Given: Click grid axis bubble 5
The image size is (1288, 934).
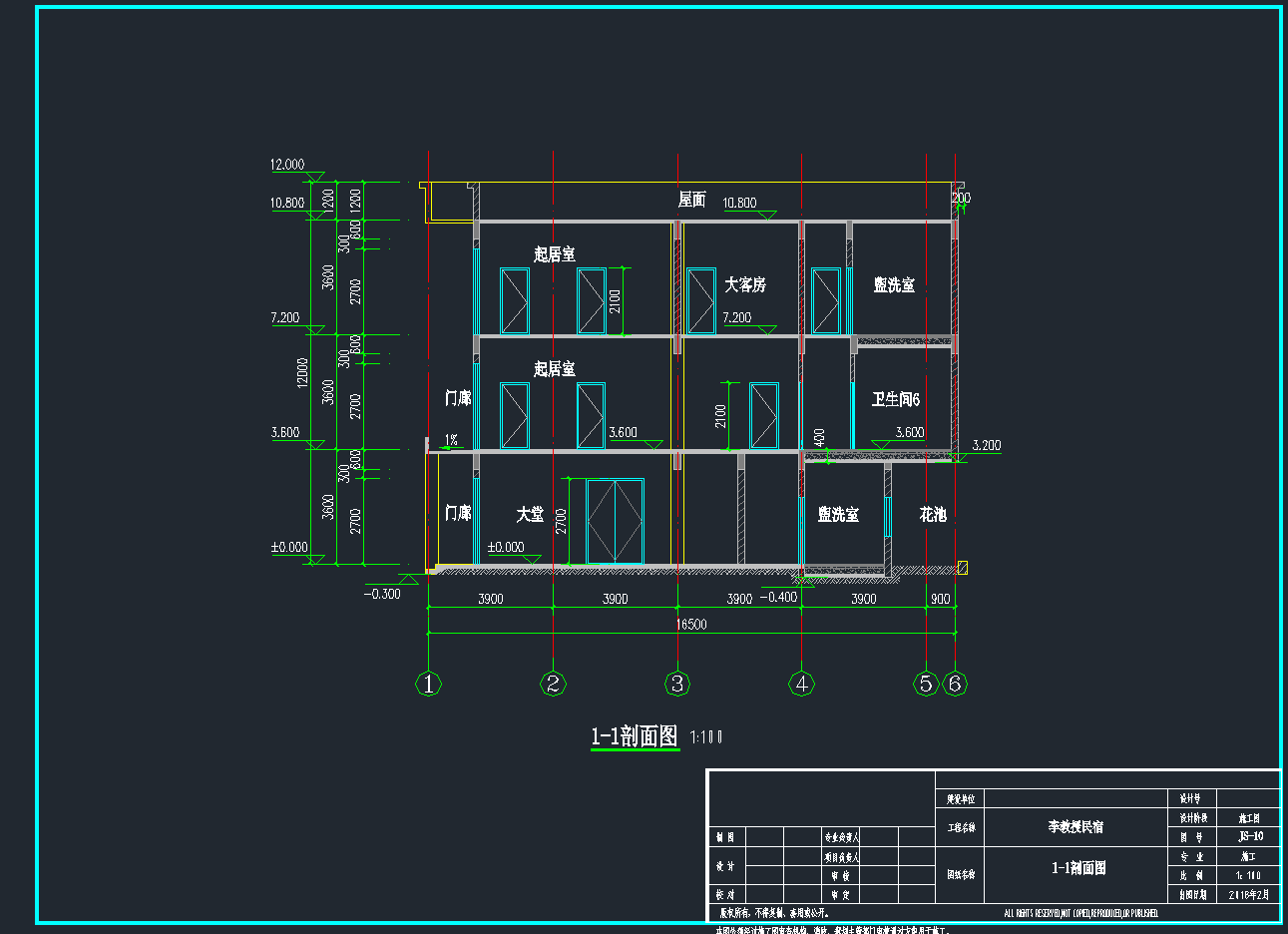Looking at the screenshot, I should (x=927, y=684).
